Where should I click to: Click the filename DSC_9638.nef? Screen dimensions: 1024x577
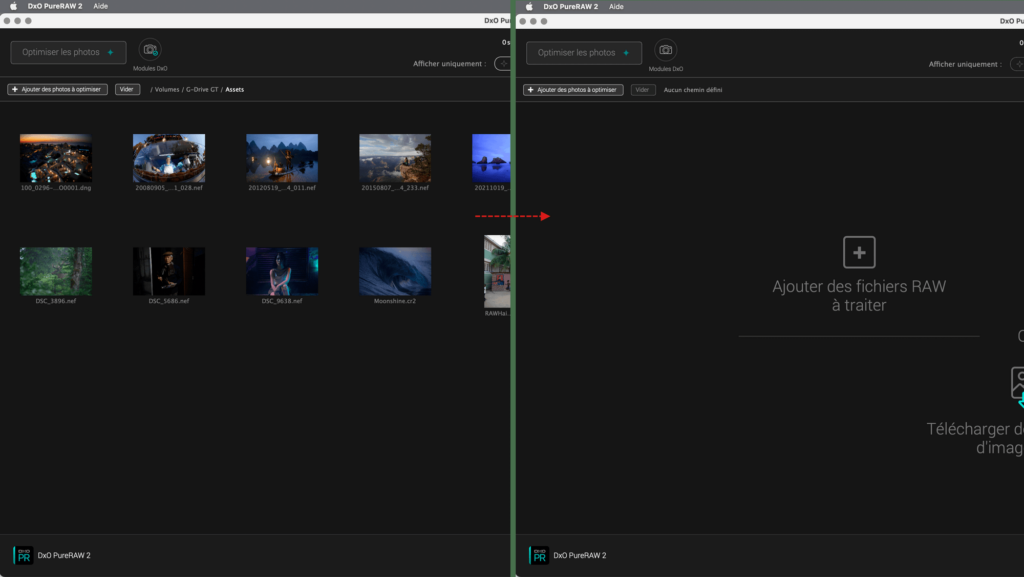click(282, 301)
